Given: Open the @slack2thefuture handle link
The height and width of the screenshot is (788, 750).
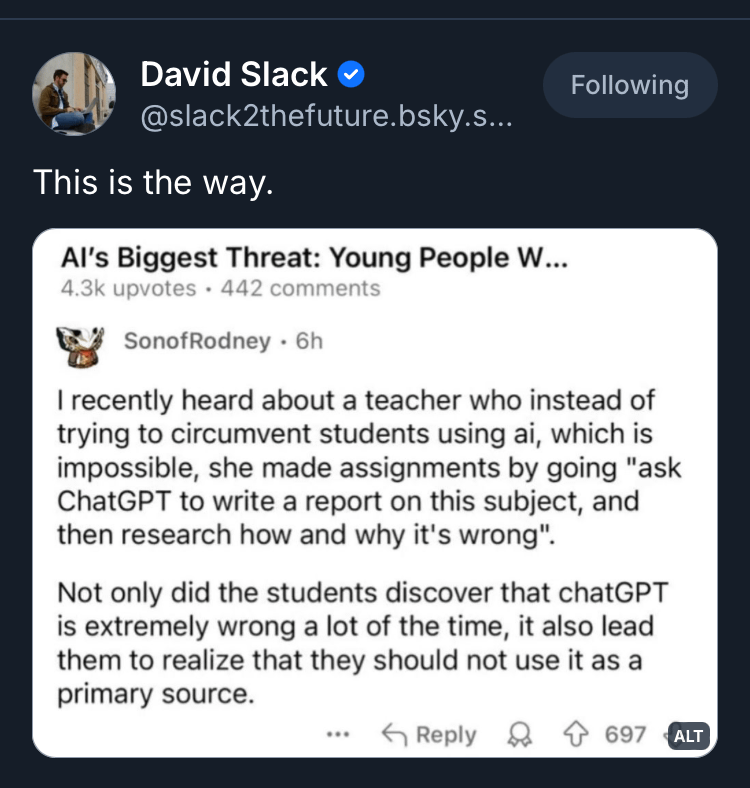Looking at the screenshot, I should click(327, 118).
